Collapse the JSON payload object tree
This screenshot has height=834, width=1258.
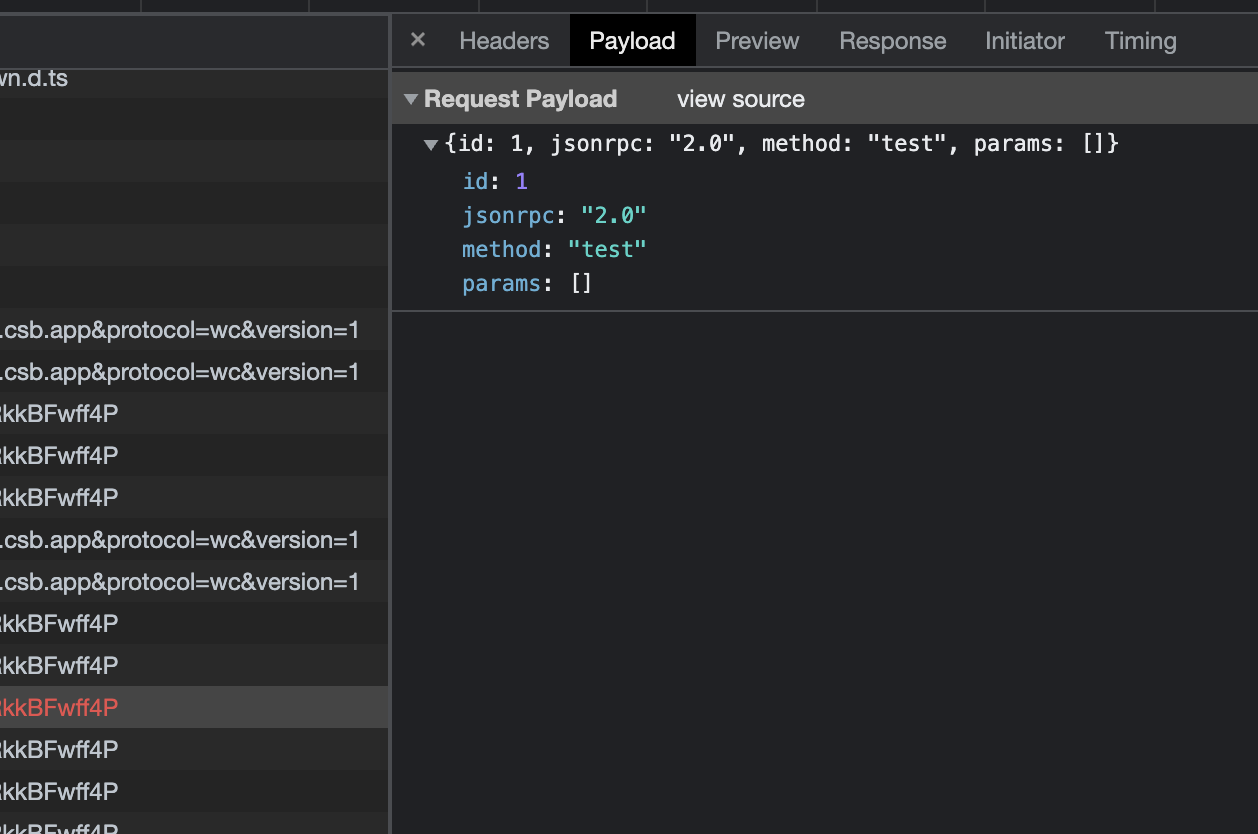point(431,144)
